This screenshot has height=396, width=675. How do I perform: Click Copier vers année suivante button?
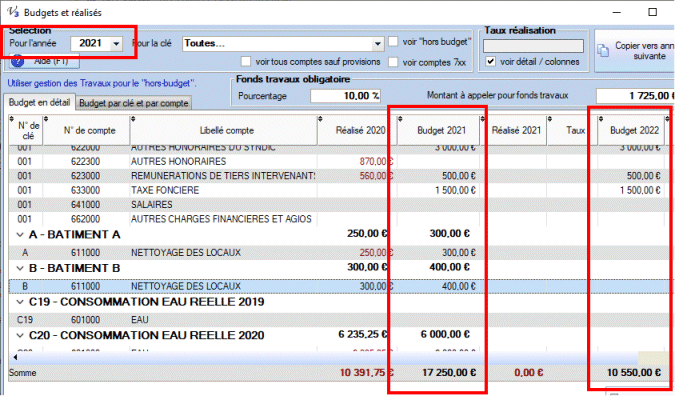click(x=635, y=51)
